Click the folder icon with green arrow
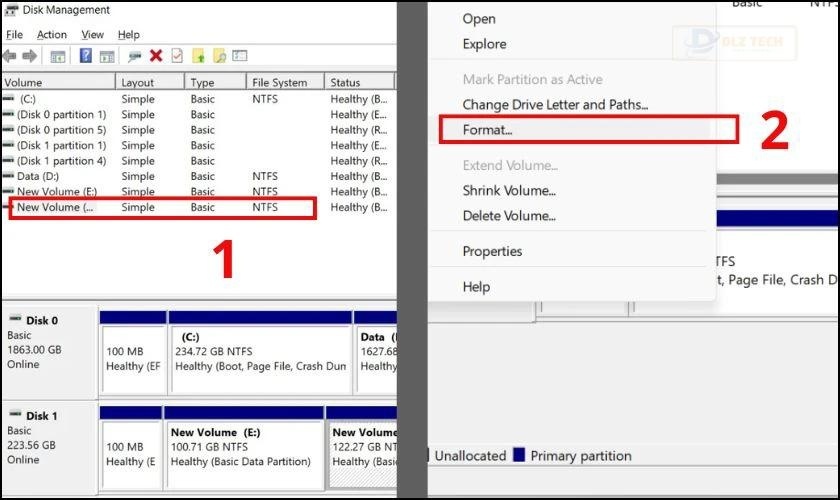 click(x=198, y=55)
